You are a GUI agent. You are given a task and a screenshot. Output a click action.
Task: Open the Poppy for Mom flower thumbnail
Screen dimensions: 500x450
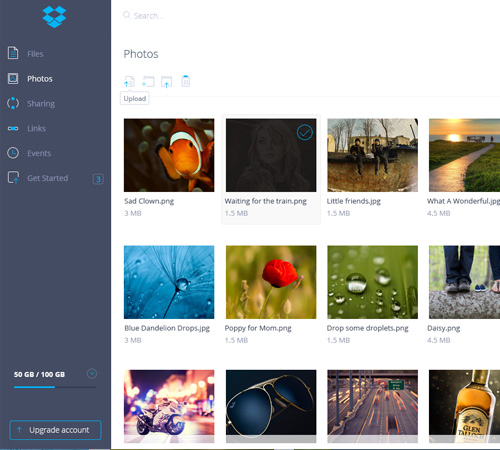pos(271,282)
